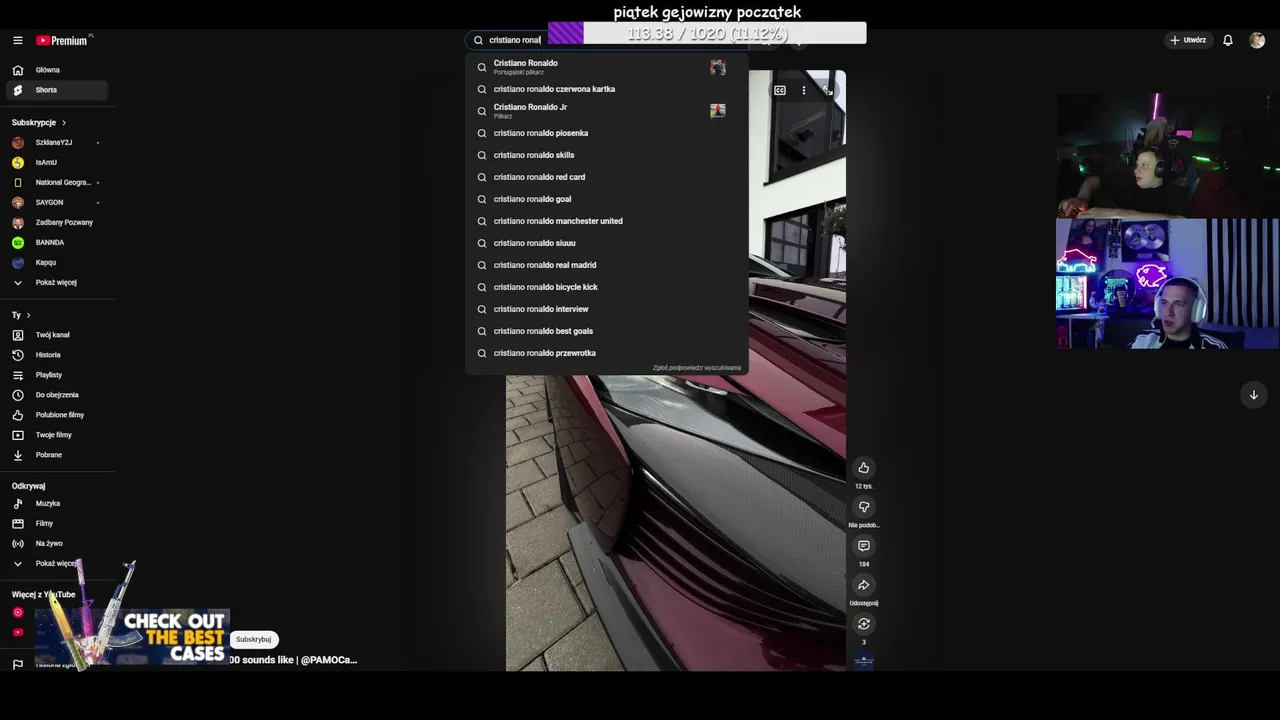Select suggestion cristiano ronaldo best goals
The height and width of the screenshot is (720, 1280).
point(607,331)
